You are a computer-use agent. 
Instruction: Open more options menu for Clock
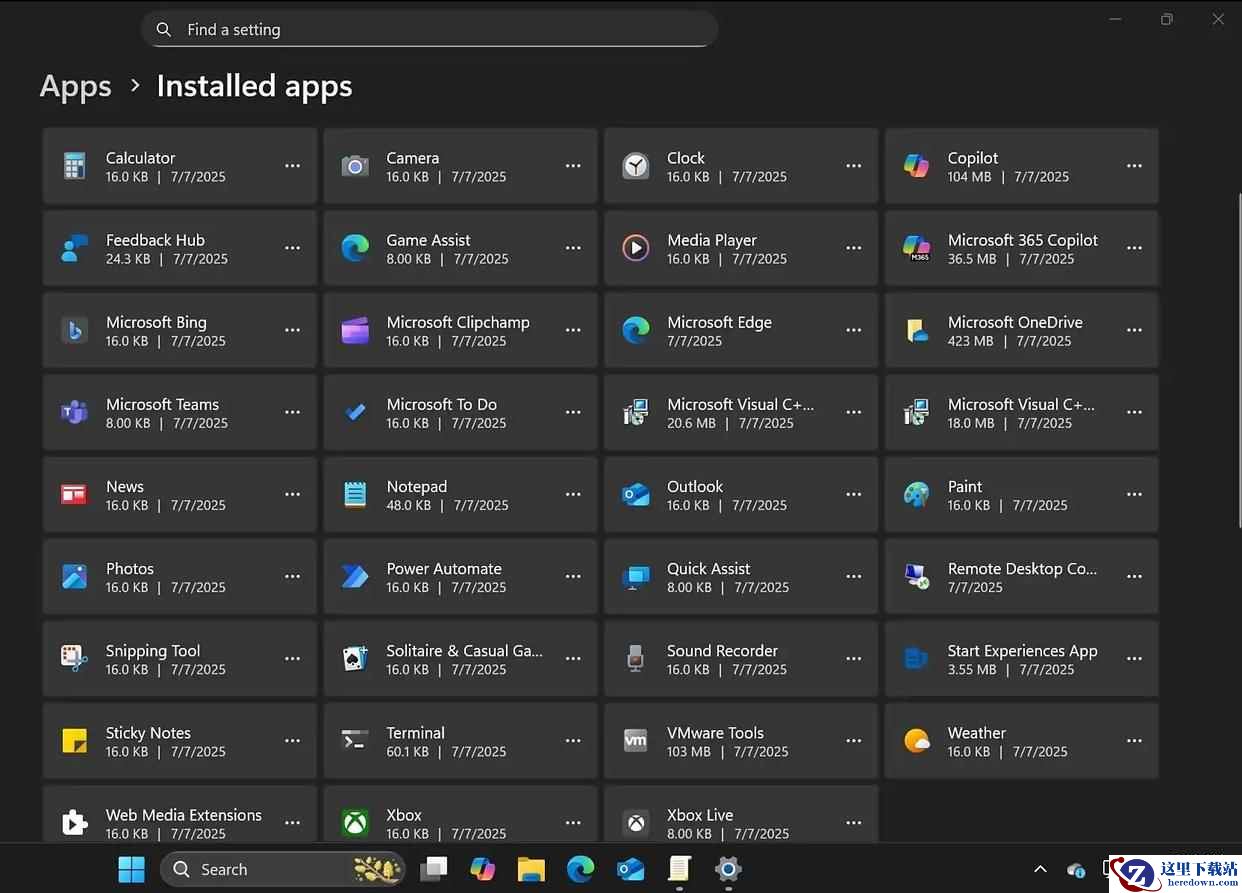[x=854, y=166]
